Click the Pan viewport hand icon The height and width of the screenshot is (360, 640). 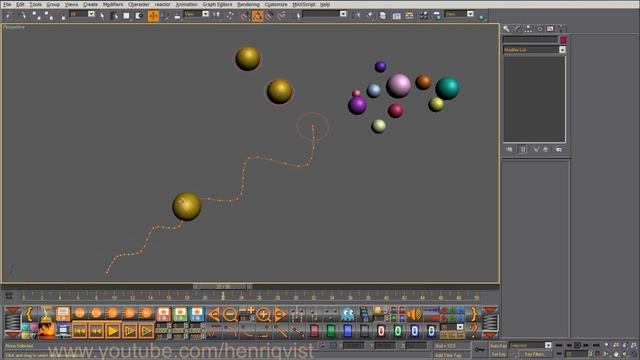pyautogui.click(x=616, y=354)
